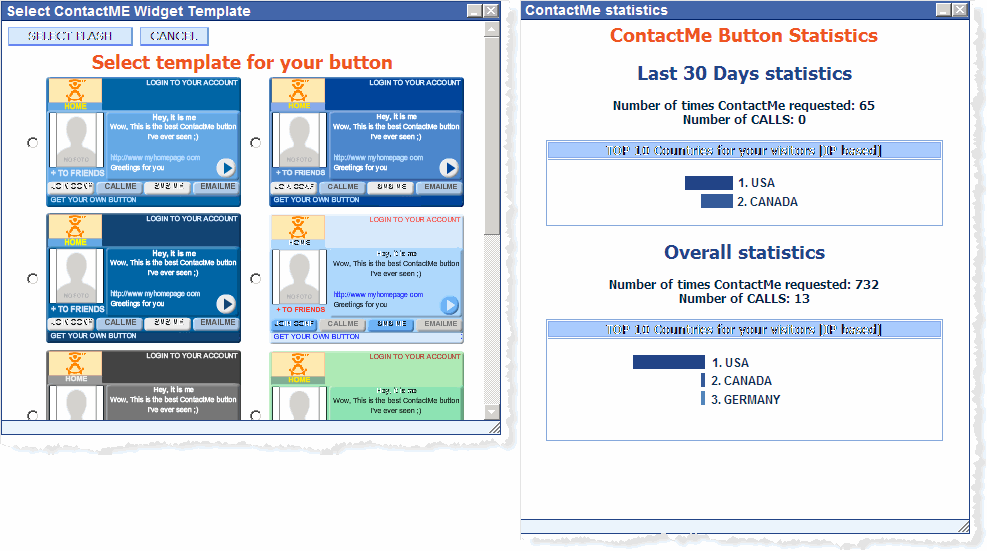Click the template list scrollbar up arrow
Viewport: 987px width, 551px height.
pos(492,29)
